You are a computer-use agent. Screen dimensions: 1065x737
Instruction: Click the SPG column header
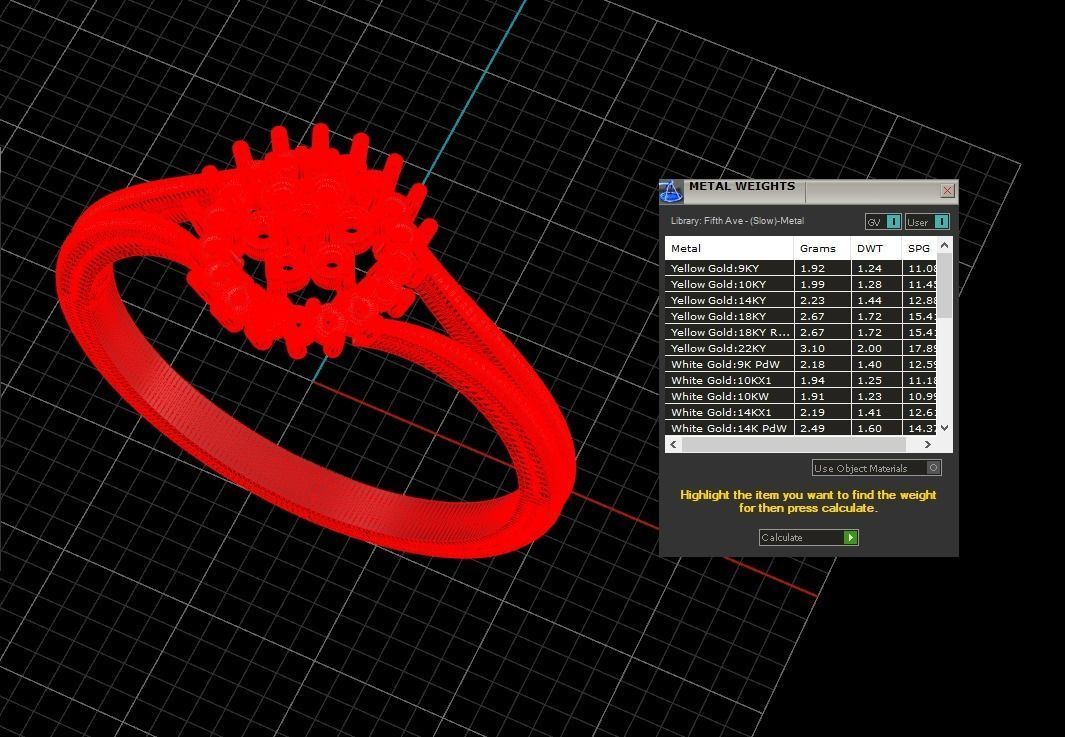[x=919, y=249]
